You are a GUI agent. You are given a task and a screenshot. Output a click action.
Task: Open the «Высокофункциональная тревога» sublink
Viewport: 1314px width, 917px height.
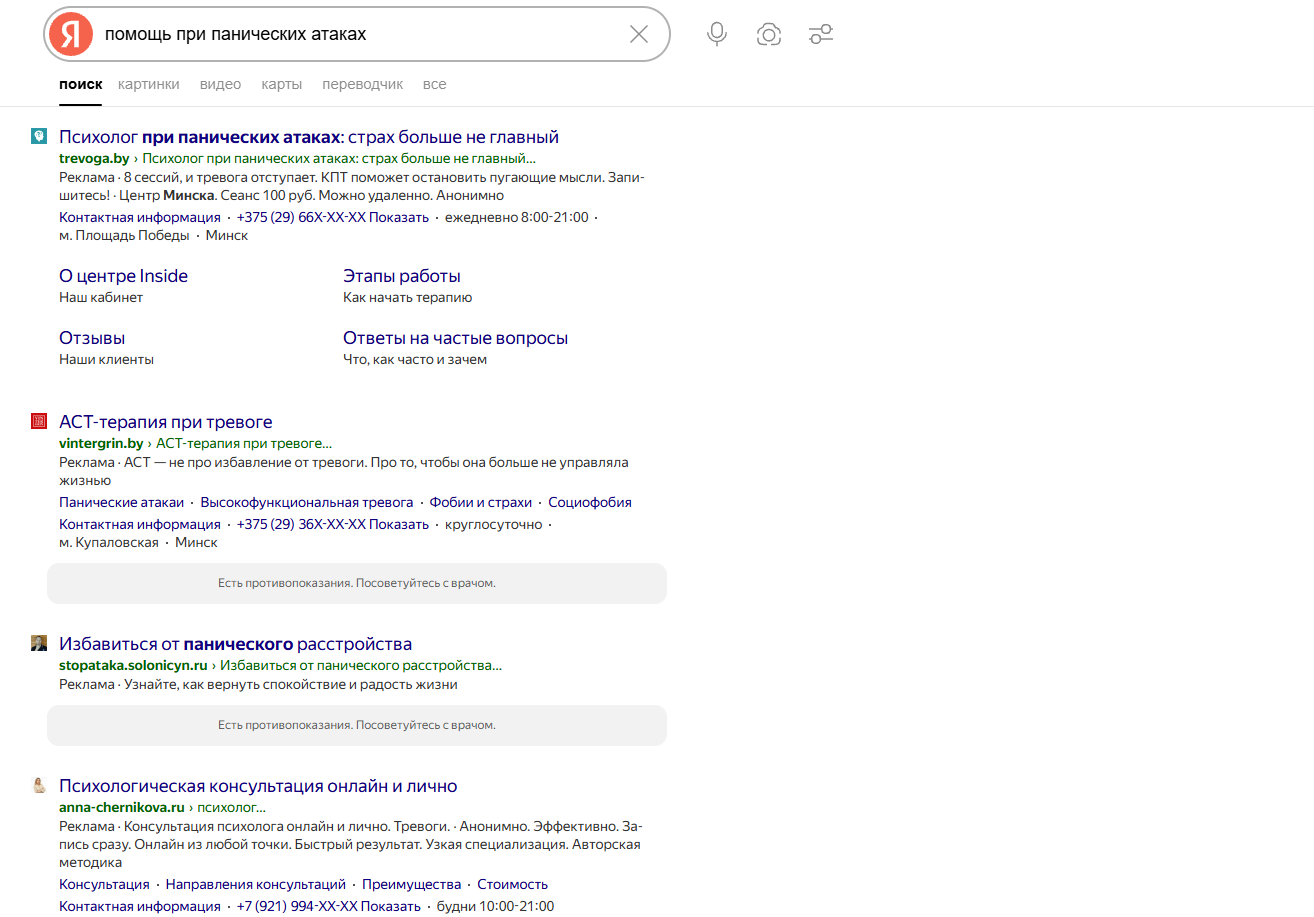coord(307,502)
